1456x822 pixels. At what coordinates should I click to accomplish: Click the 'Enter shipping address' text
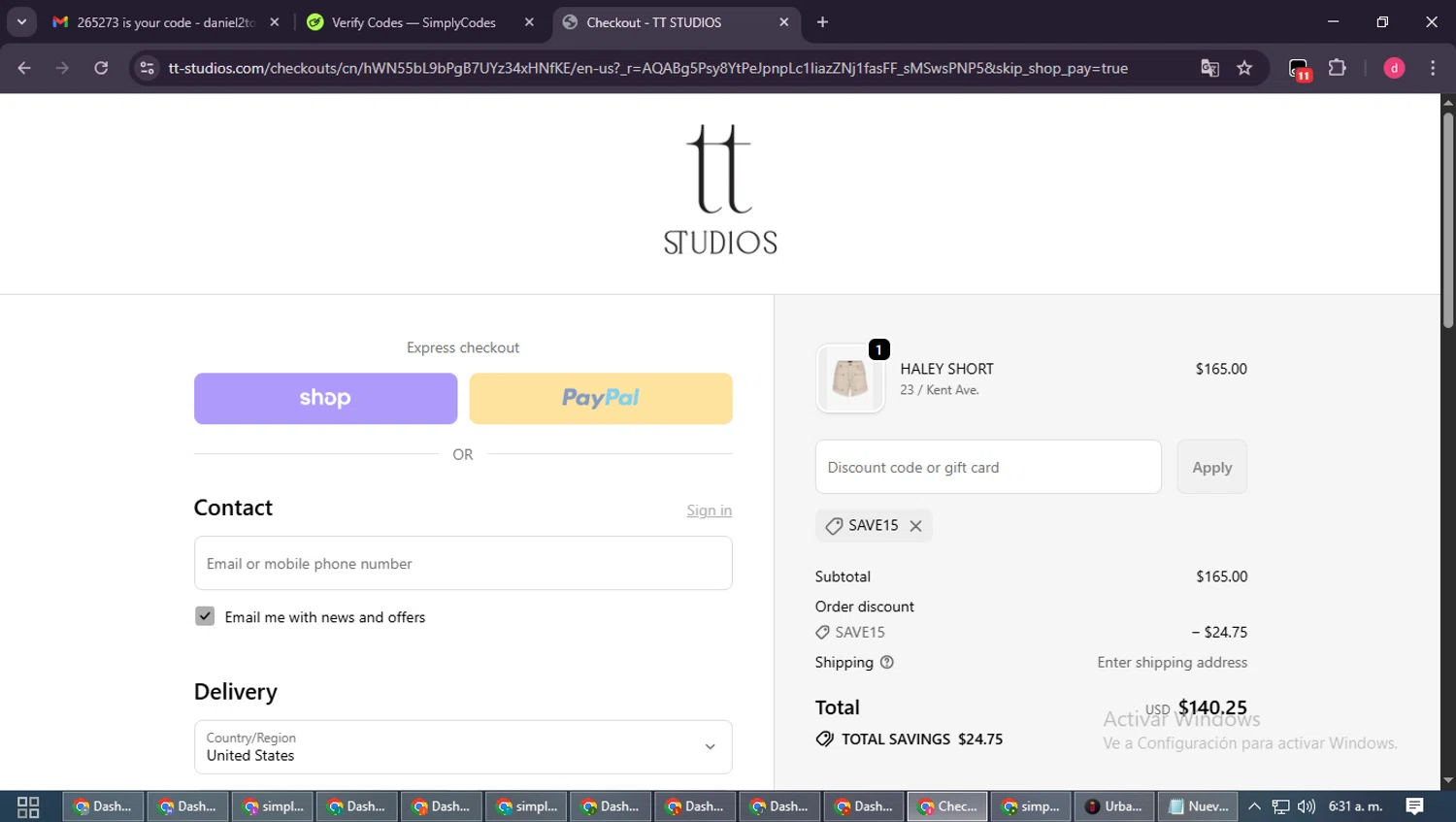[x=1173, y=662]
